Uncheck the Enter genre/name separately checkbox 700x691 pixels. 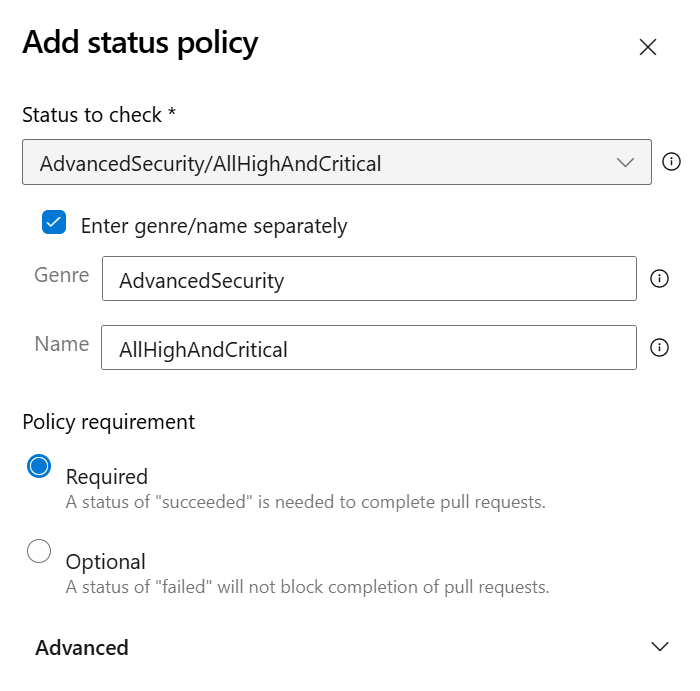tap(54, 223)
